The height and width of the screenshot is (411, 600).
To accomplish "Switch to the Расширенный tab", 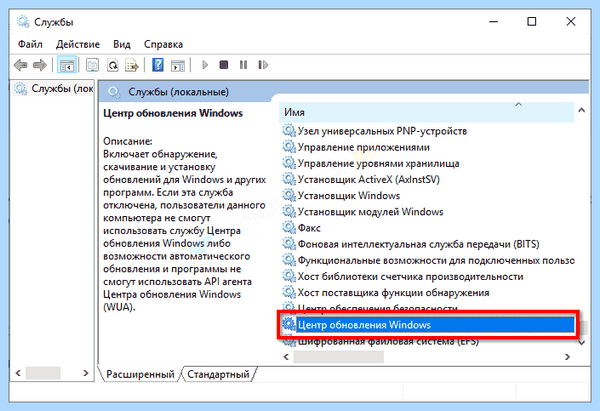I will point(140,374).
